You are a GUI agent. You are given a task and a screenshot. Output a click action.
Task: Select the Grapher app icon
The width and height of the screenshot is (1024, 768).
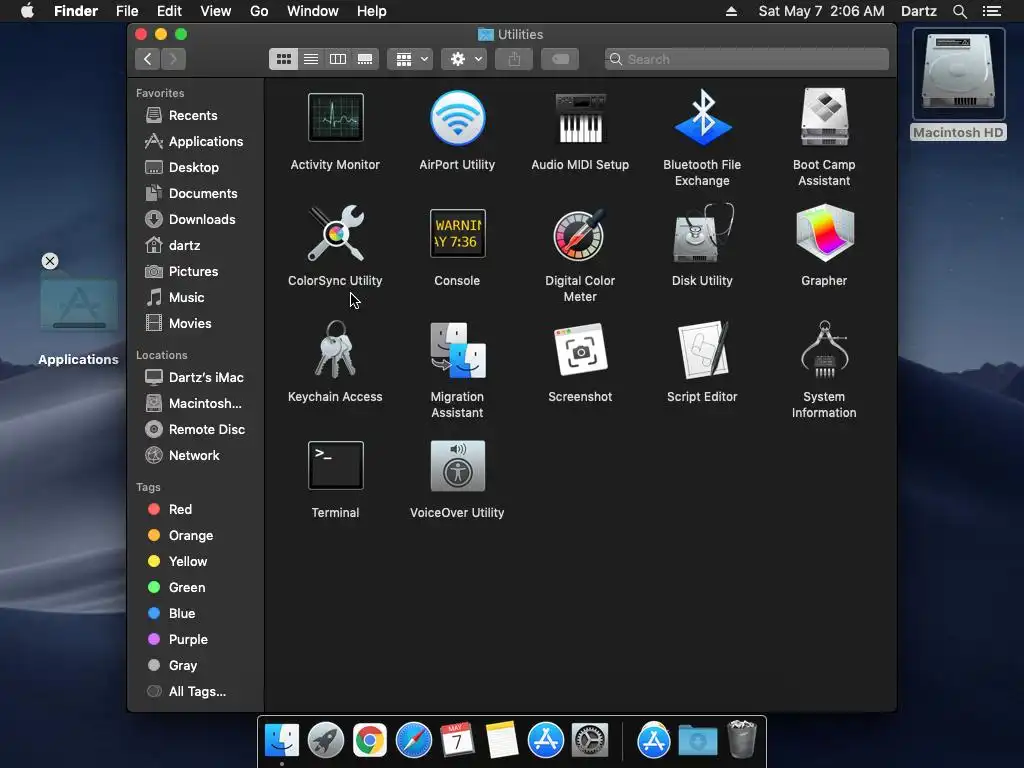(824, 233)
